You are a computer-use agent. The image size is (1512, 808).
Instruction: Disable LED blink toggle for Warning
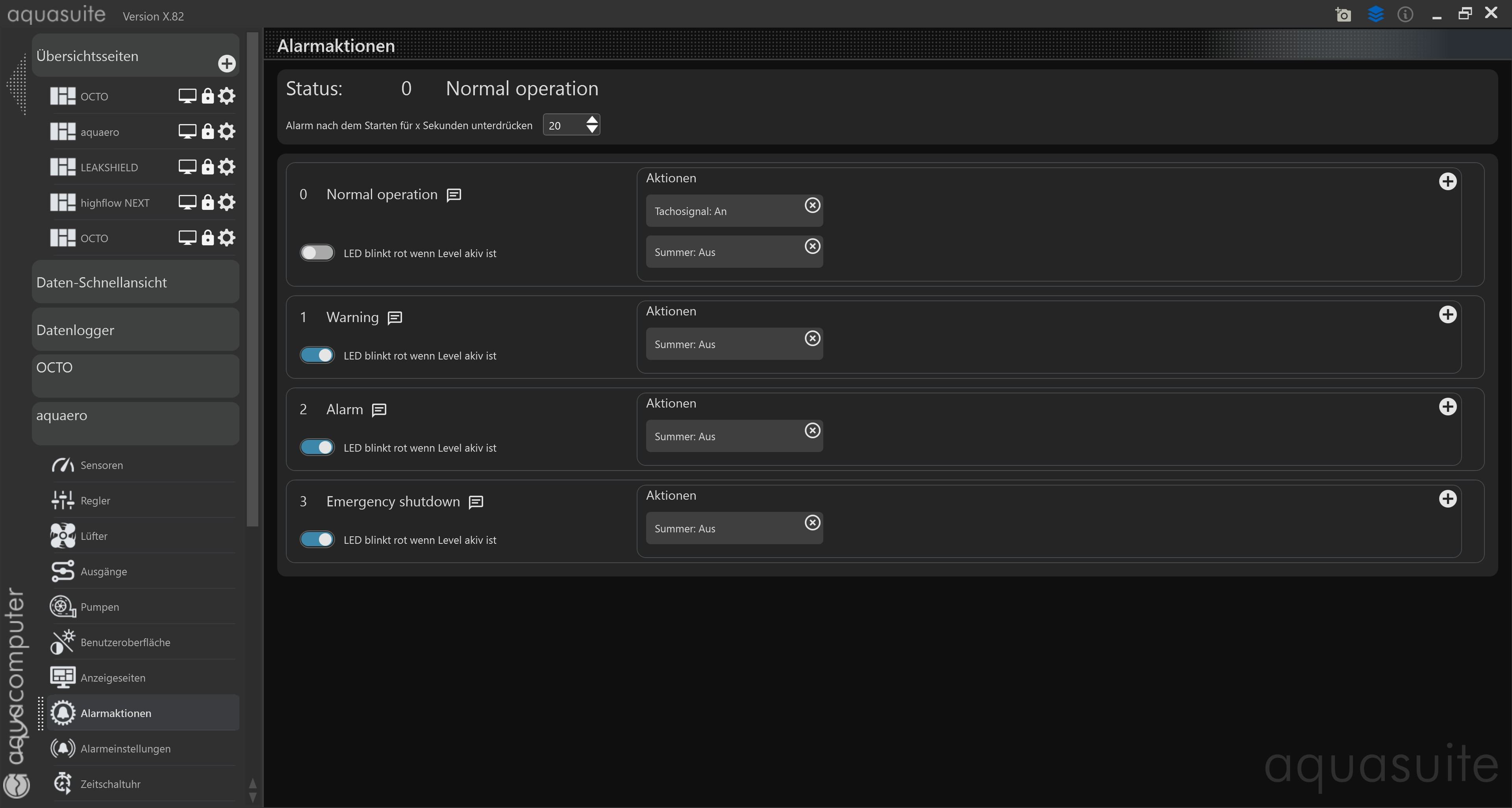coord(317,355)
